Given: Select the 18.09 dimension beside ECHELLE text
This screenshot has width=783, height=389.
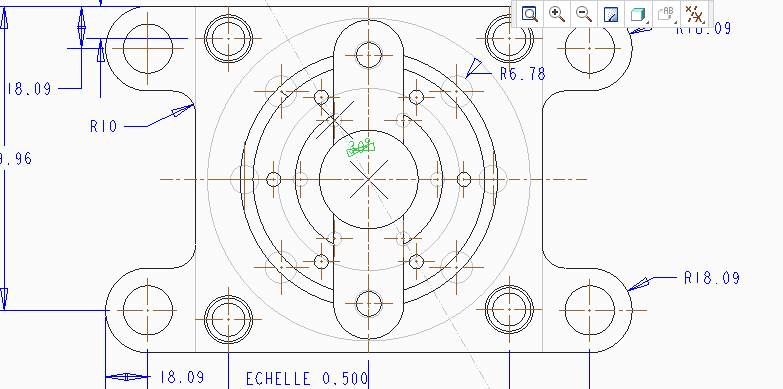Looking at the screenshot, I should (182, 377).
